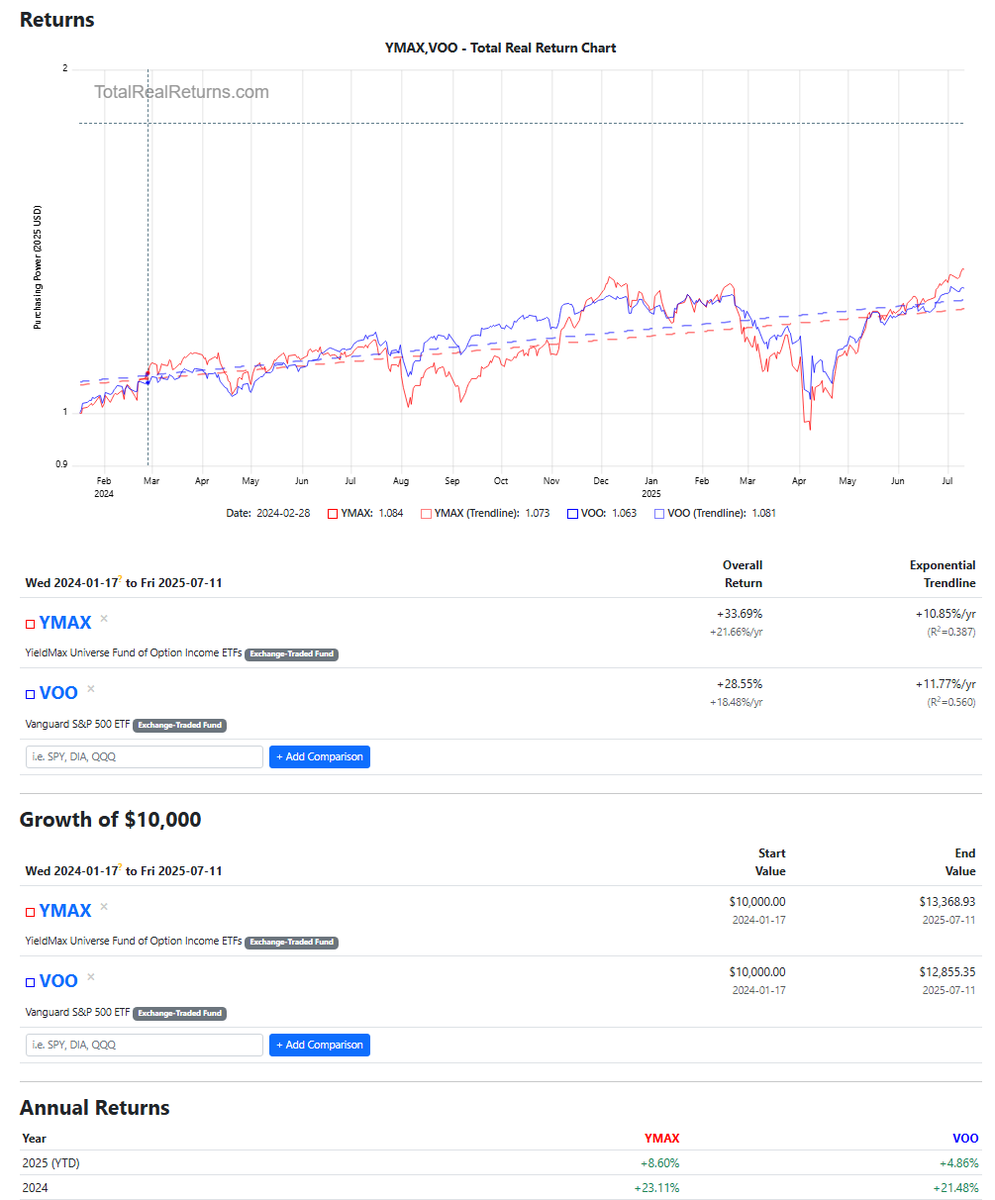Click + Add Comparison under Growth of $10,000

pos(319,1045)
